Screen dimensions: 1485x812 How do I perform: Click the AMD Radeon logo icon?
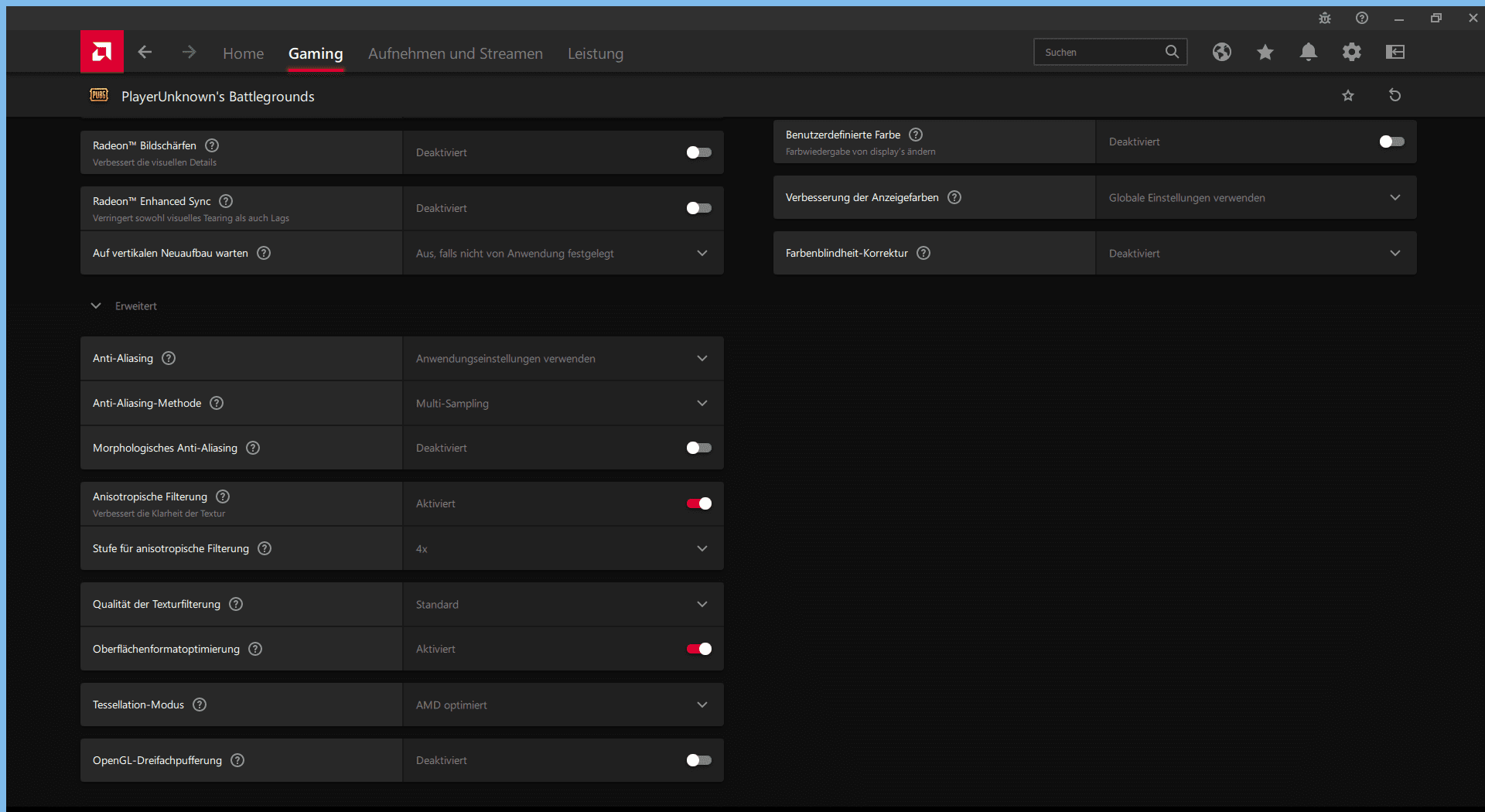tap(101, 52)
